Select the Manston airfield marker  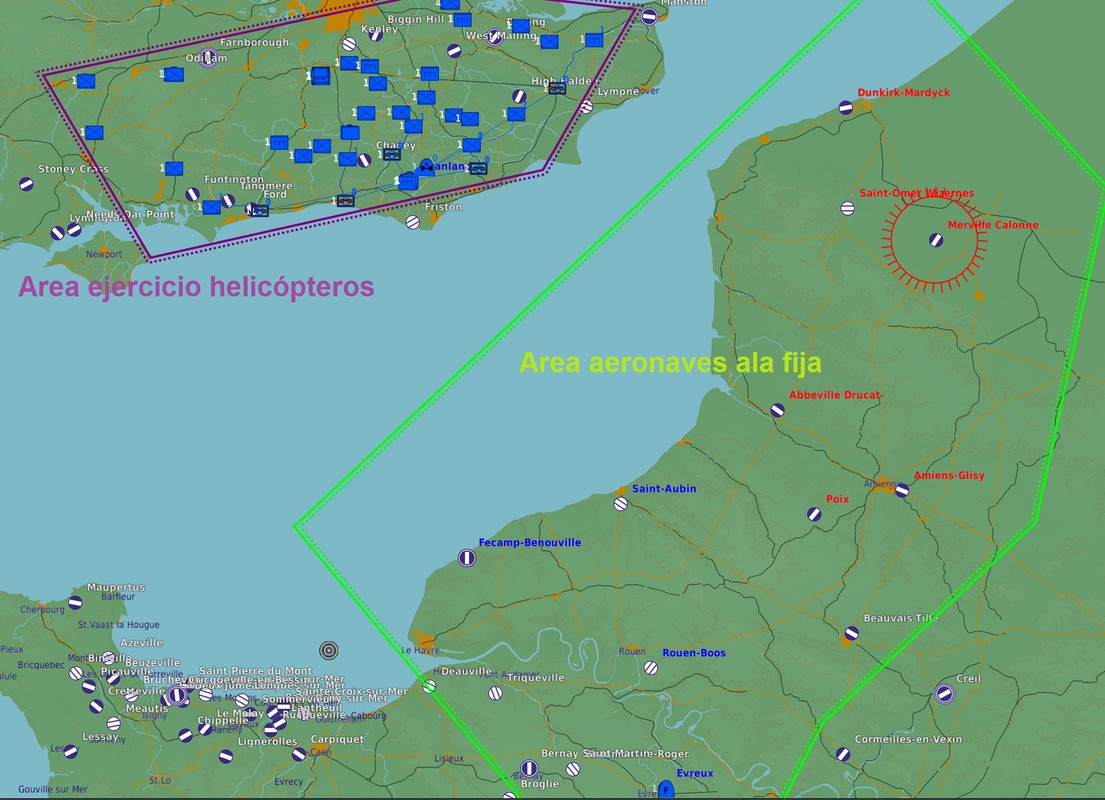[x=650, y=16]
